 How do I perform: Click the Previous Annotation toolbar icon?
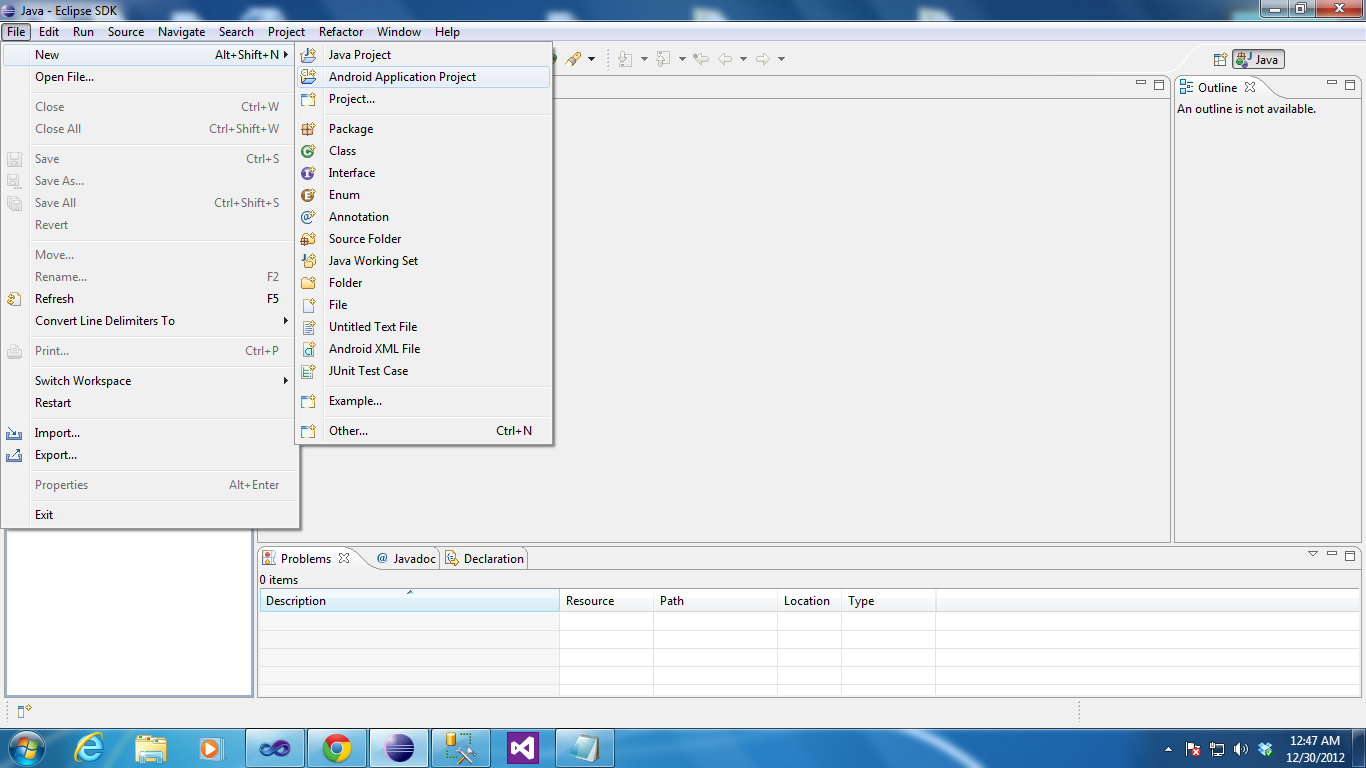click(x=664, y=59)
